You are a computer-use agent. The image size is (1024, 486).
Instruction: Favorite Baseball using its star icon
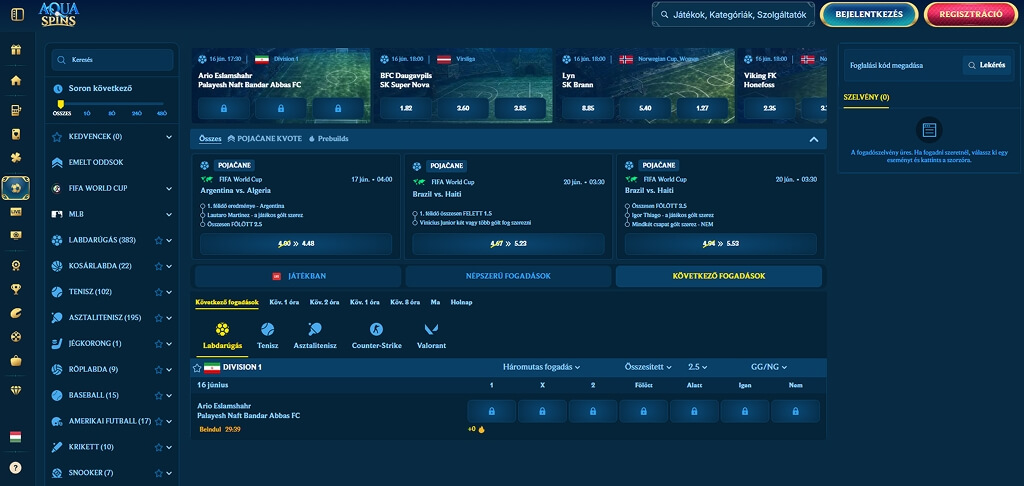(x=159, y=395)
